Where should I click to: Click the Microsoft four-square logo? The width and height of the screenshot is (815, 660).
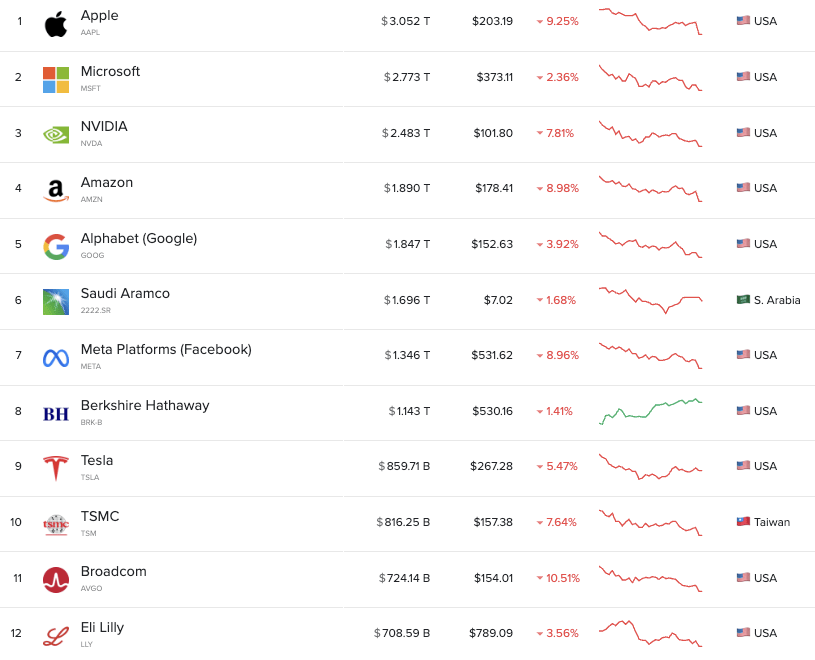(56, 80)
